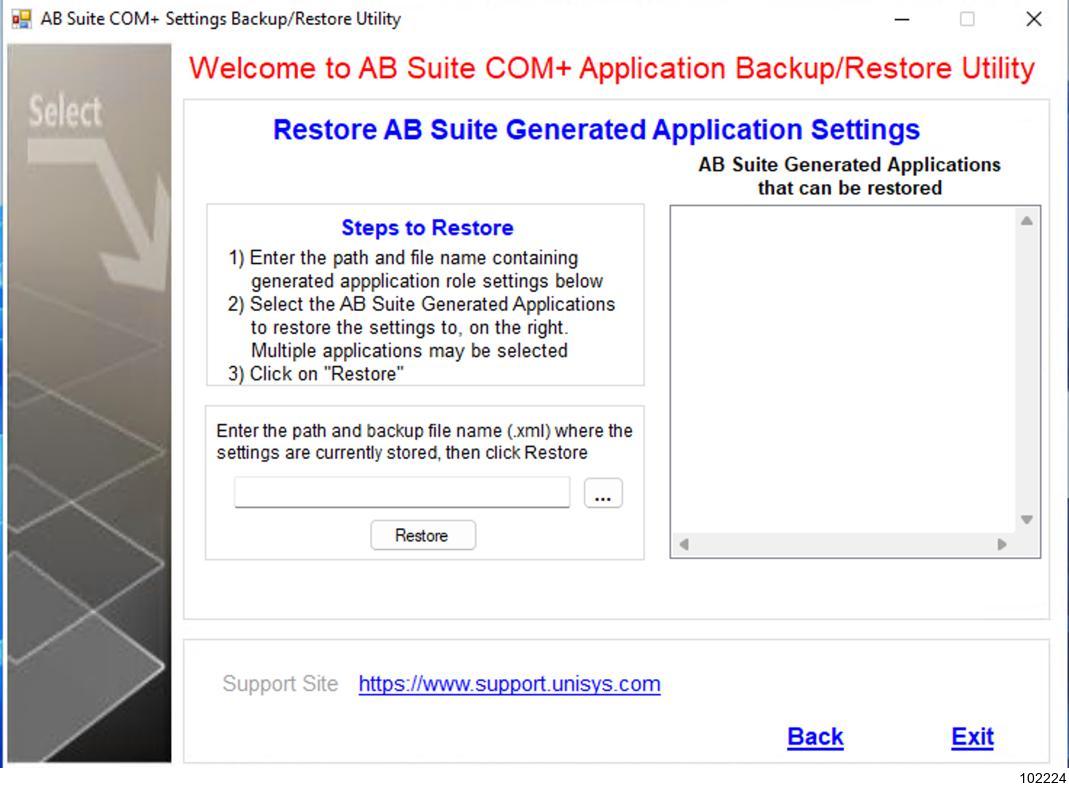Click the "Support Site" label
Image resolution: width=1069 pixels, height=800 pixels.
280,683
